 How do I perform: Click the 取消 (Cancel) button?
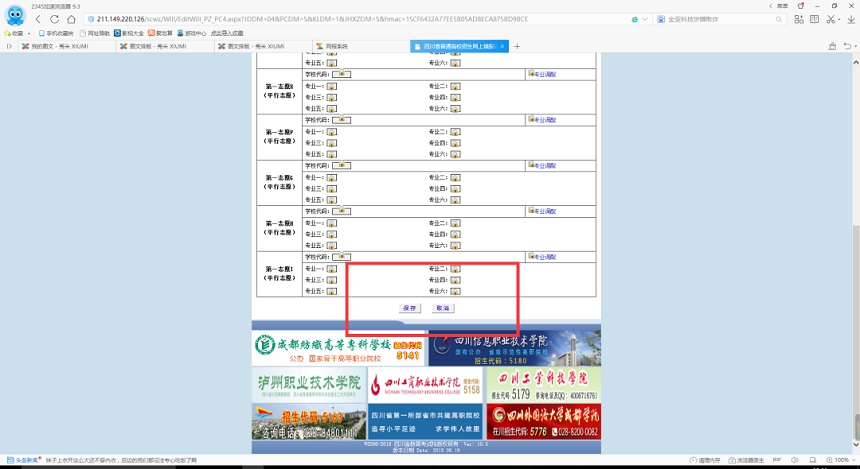pyautogui.click(x=442, y=308)
